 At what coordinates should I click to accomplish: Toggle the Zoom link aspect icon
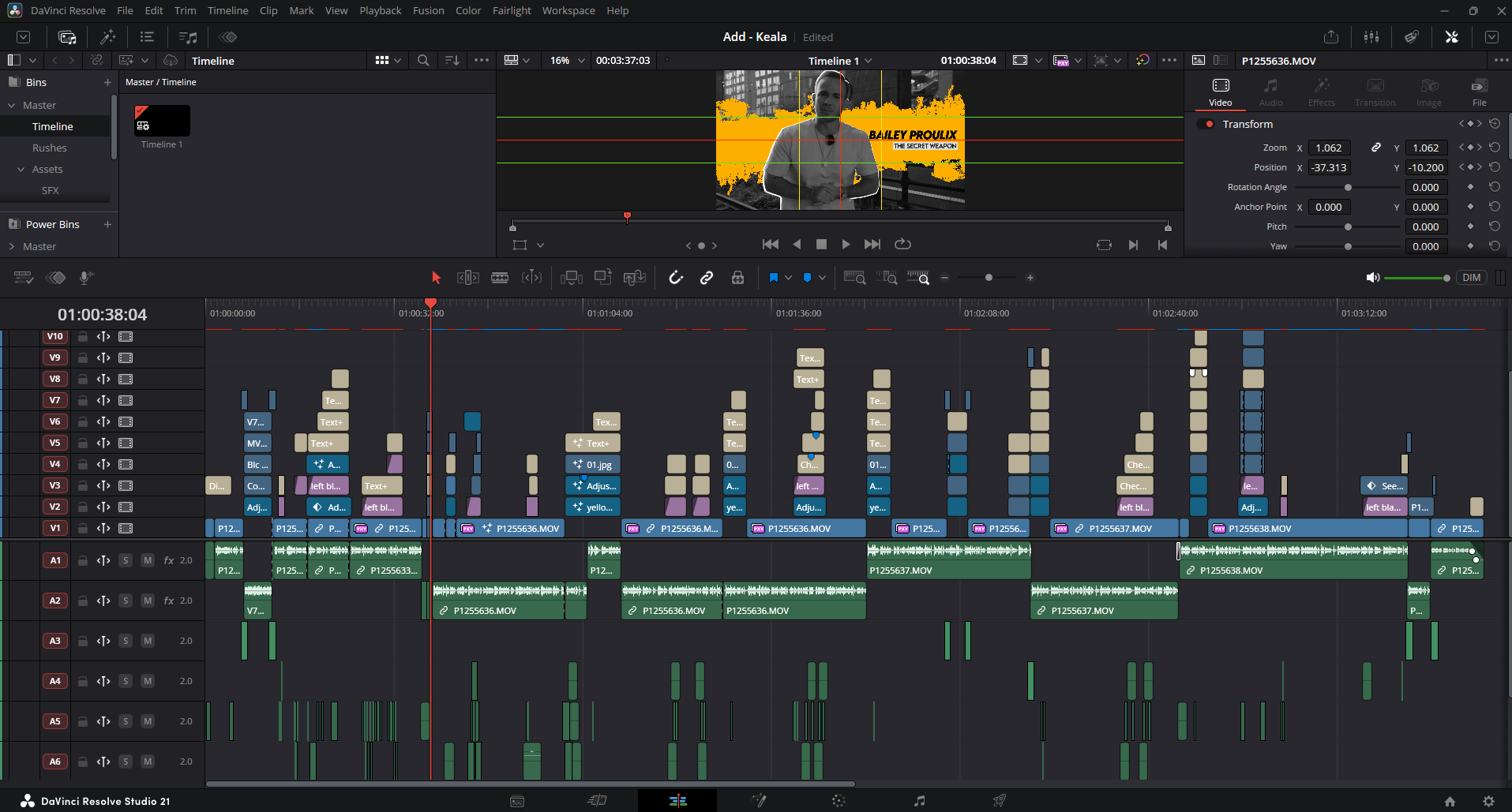1376,148
